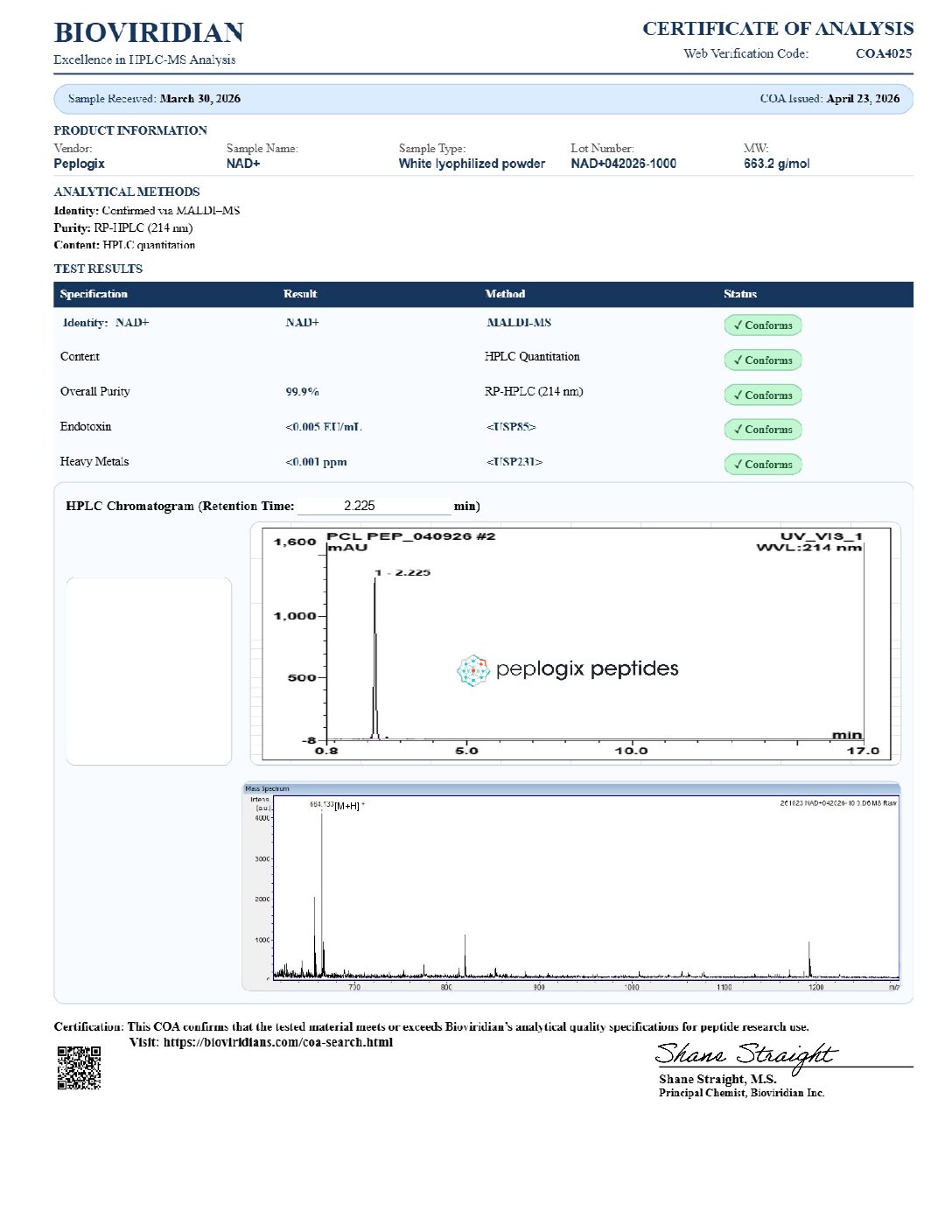Click the heavy metals result <0.001 ppm
This screenshot has width=952, height=1232.
[316, 462]
